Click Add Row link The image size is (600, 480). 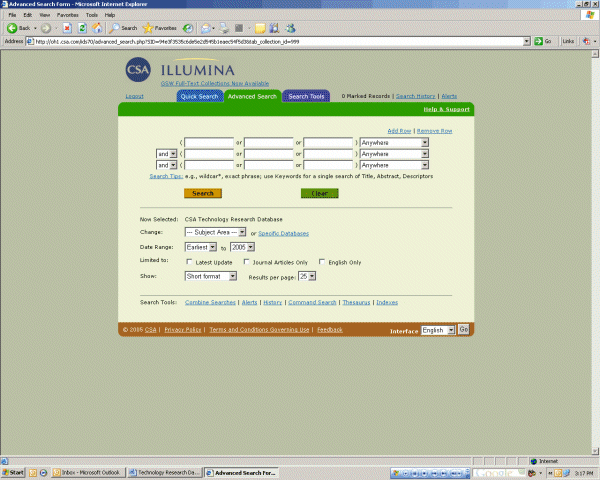click(399, 131)
